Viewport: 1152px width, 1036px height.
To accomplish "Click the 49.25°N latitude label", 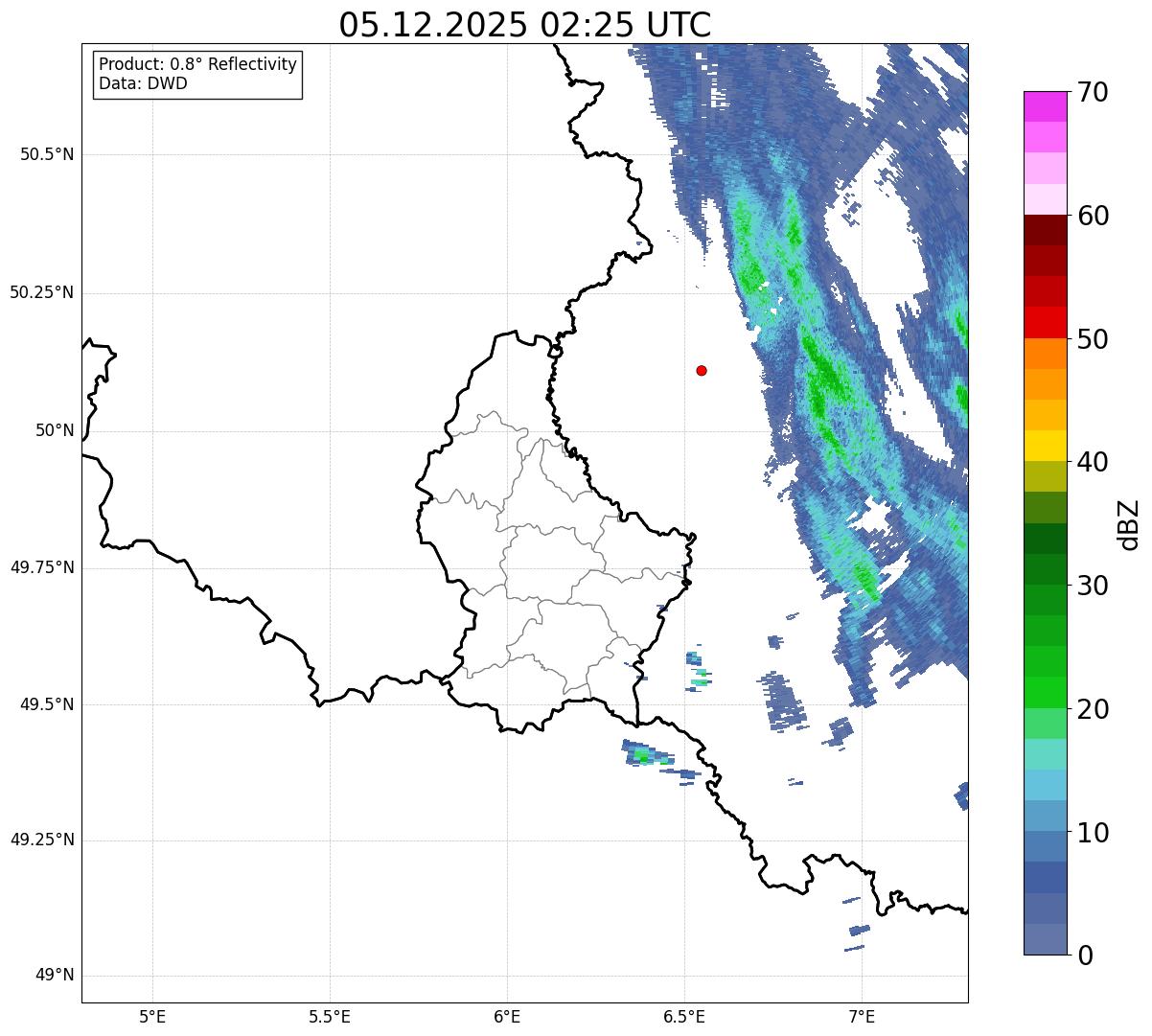I will (x=42, y=840).
